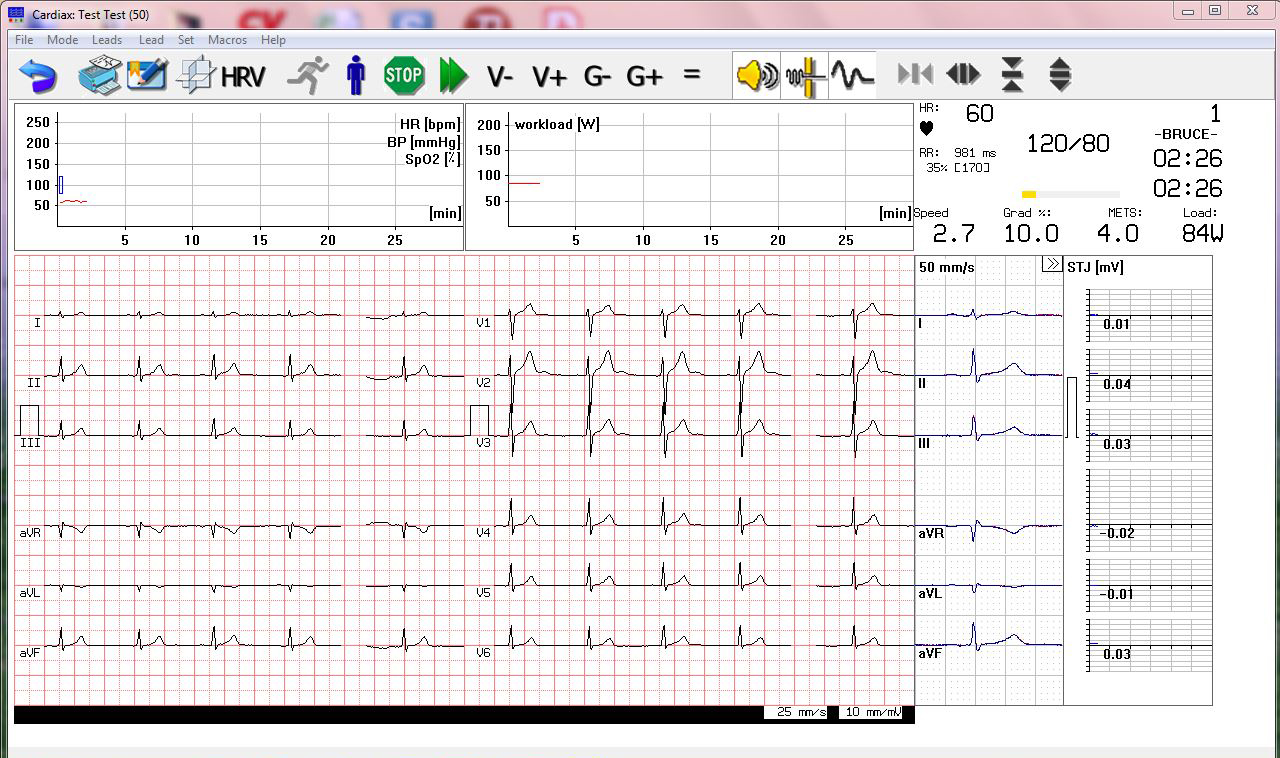1280x758 pixels.
Task: Toggle the sine wave filter button
Action: coord(852,76)
